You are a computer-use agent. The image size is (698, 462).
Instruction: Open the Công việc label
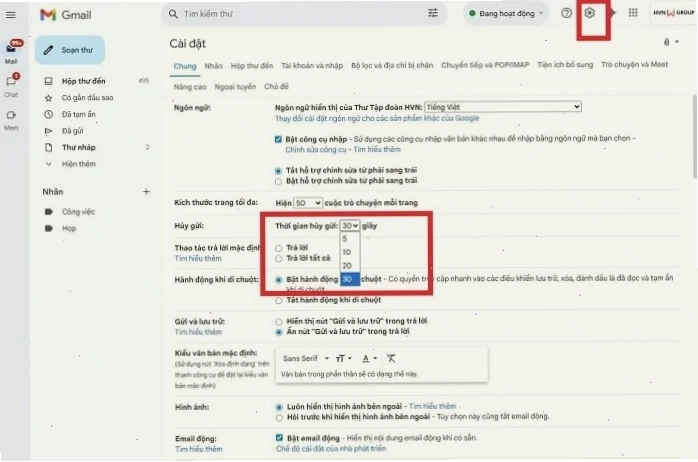tap(78, 212)
